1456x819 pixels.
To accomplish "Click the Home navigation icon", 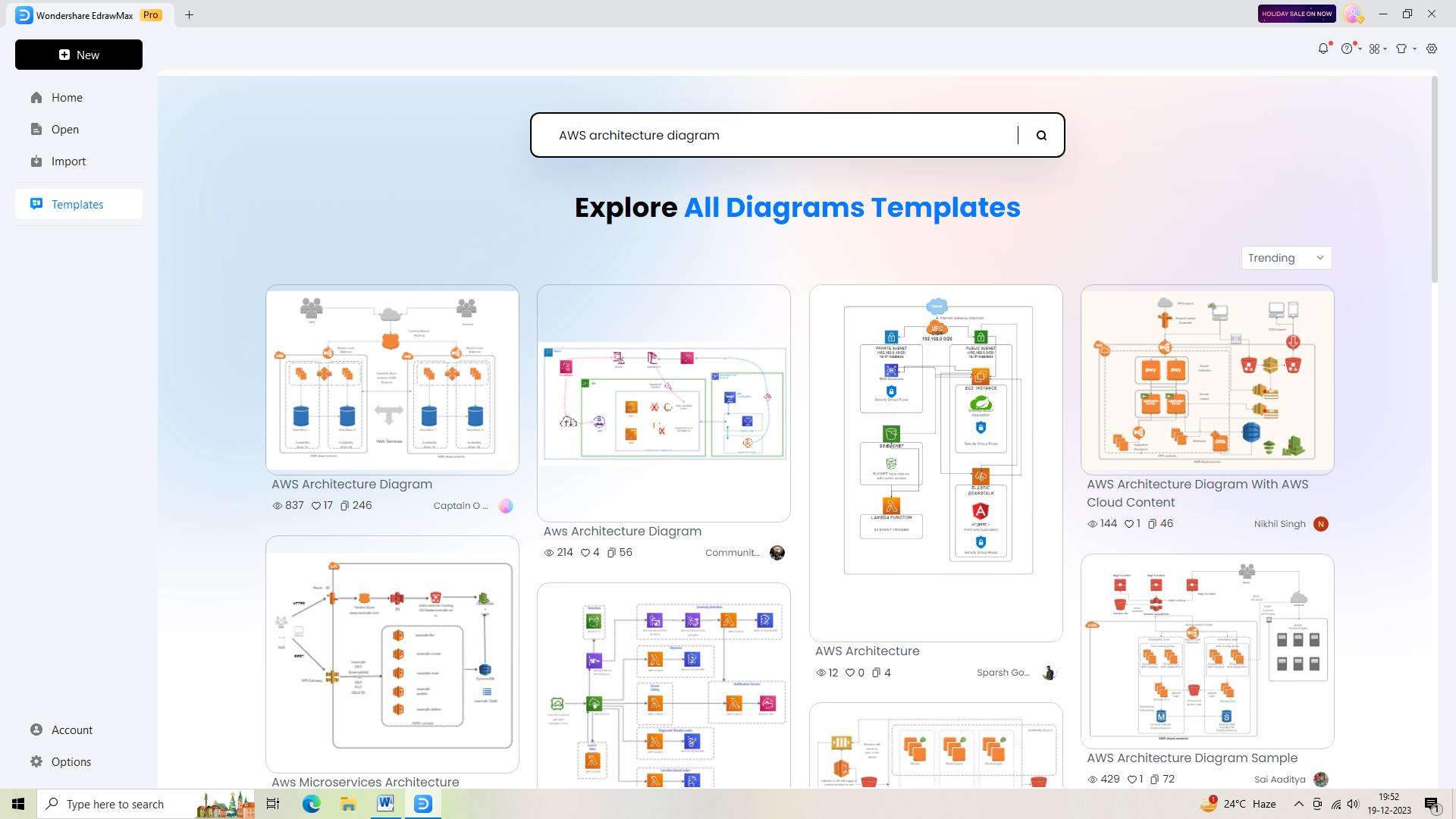I will (x=37, y=97).
